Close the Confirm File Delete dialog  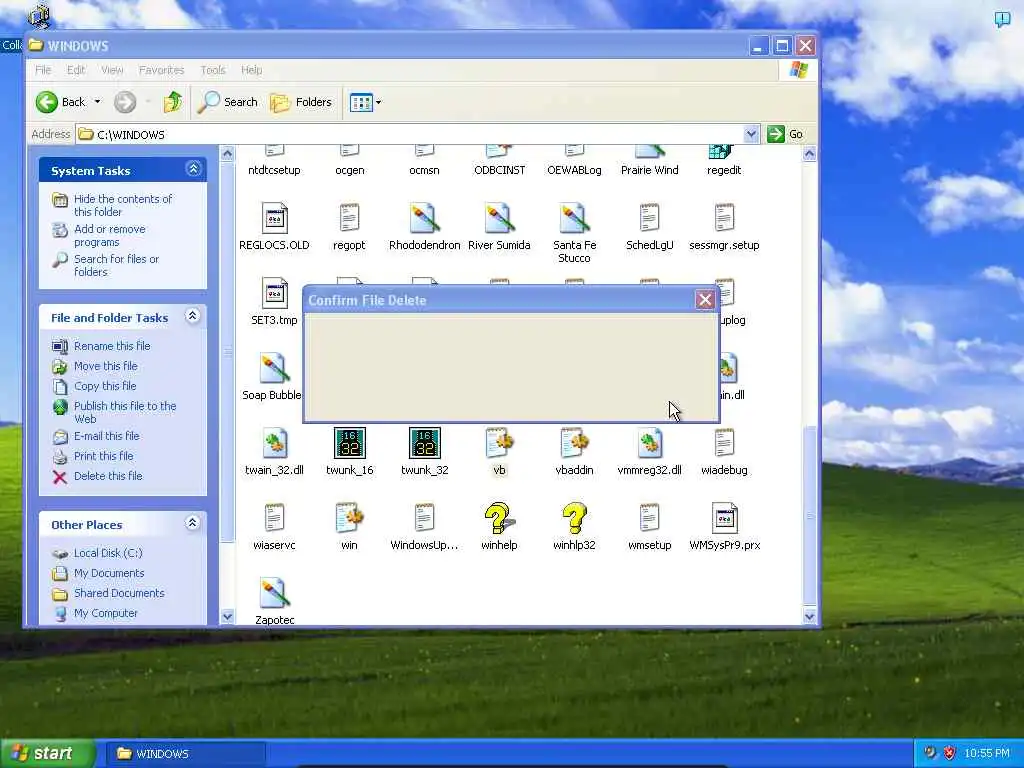(705, 300)
